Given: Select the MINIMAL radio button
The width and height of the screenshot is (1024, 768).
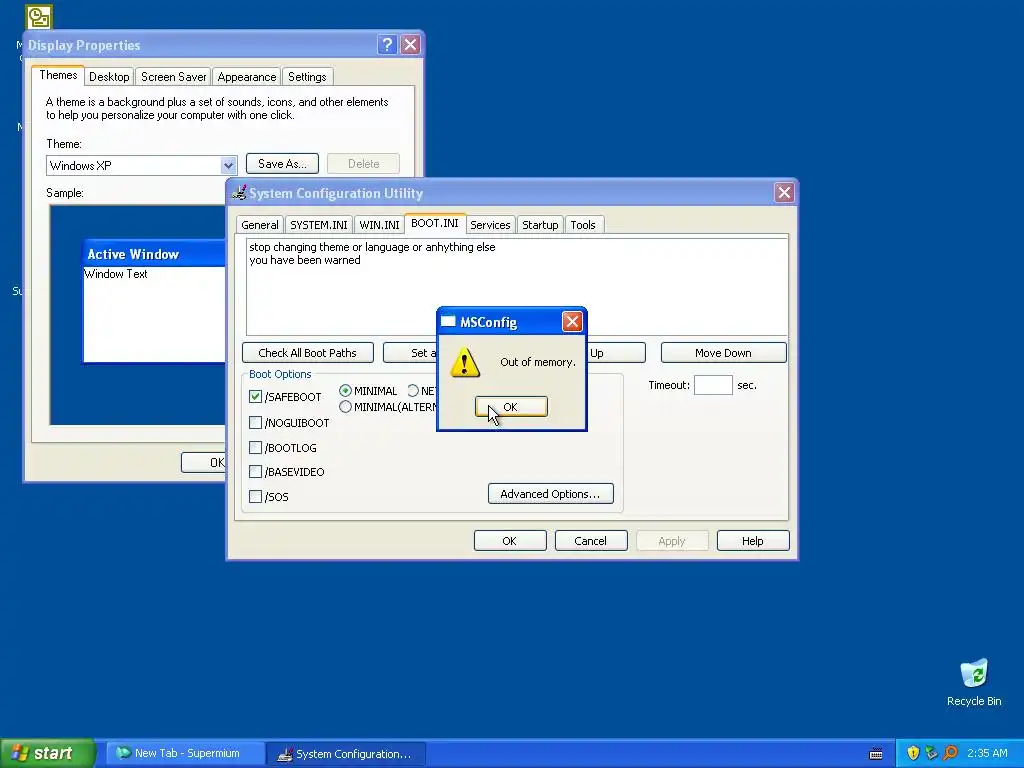Looking at the screenshot, I should [x=345, y=391].
